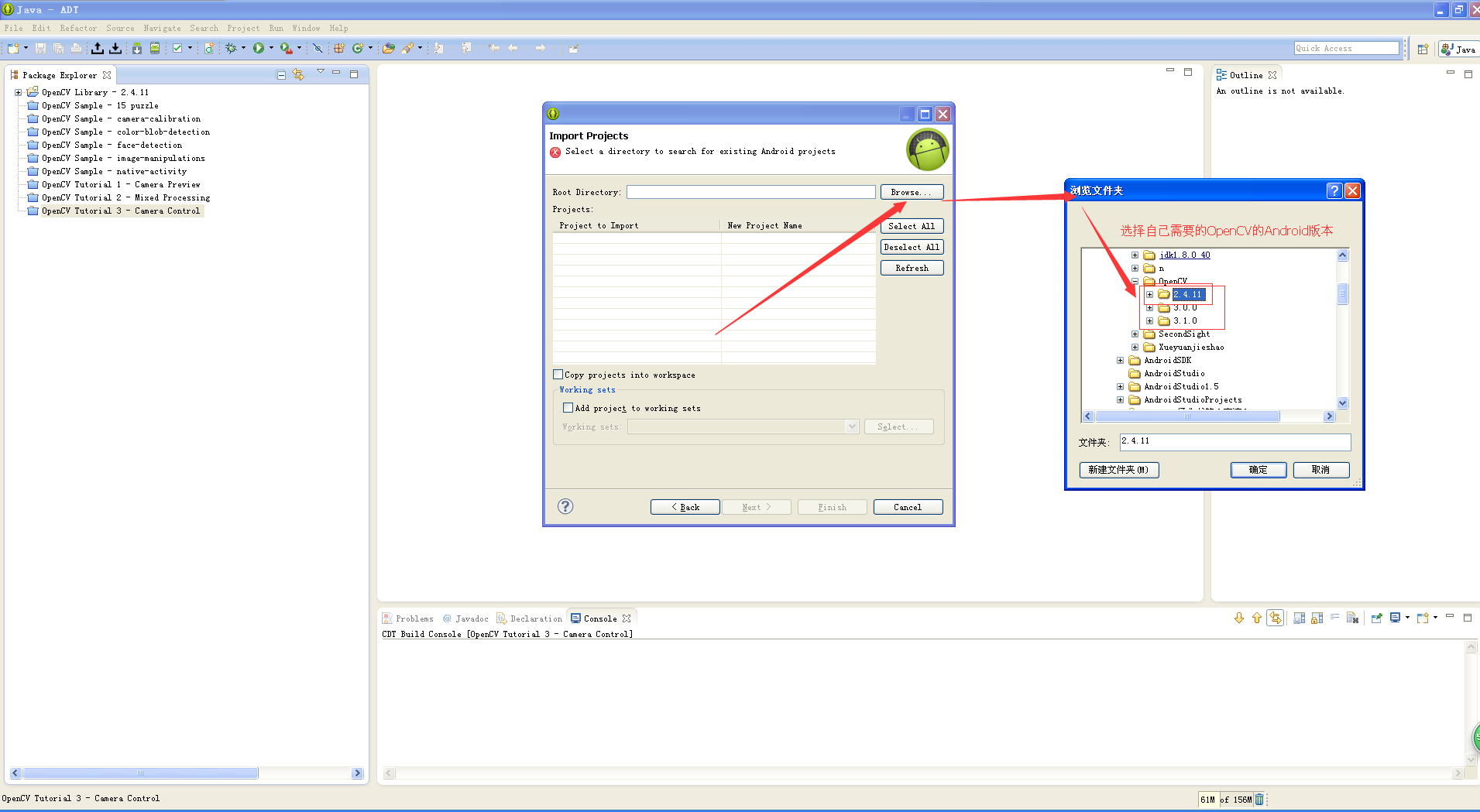1480x812 pixels.
Task: Click Collapse All in Package Explorer
Action: (x=281, y=75)
